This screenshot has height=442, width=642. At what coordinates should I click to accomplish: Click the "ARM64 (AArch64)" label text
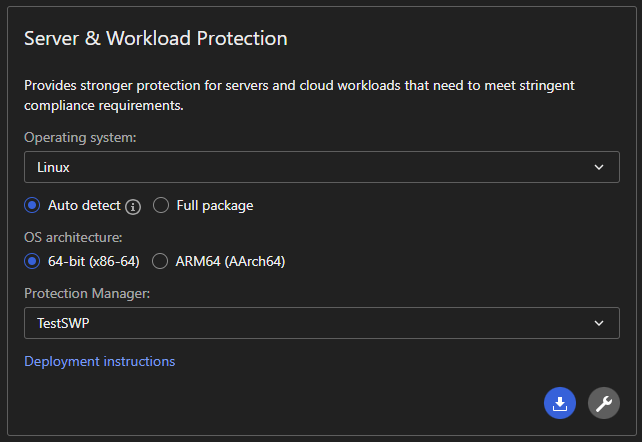coord(229,261)
